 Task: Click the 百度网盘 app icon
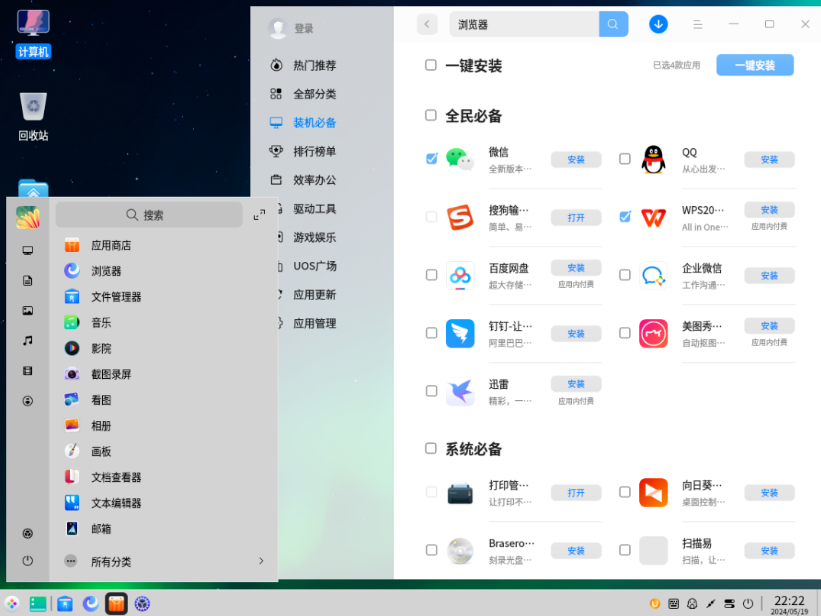tap(460, 276)
